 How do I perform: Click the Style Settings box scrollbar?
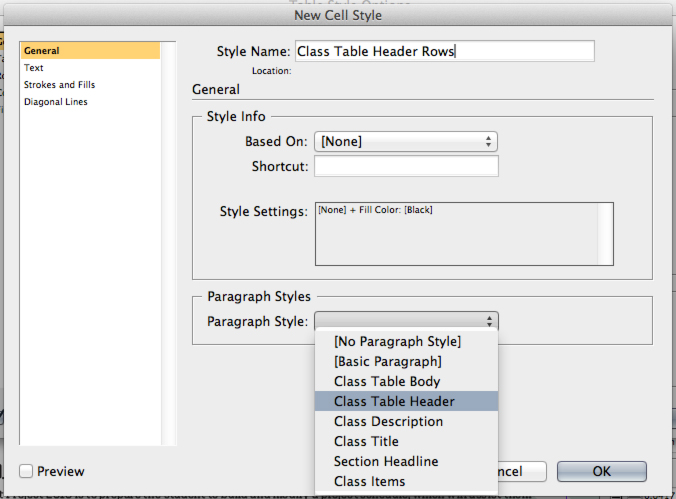[605, 234]
